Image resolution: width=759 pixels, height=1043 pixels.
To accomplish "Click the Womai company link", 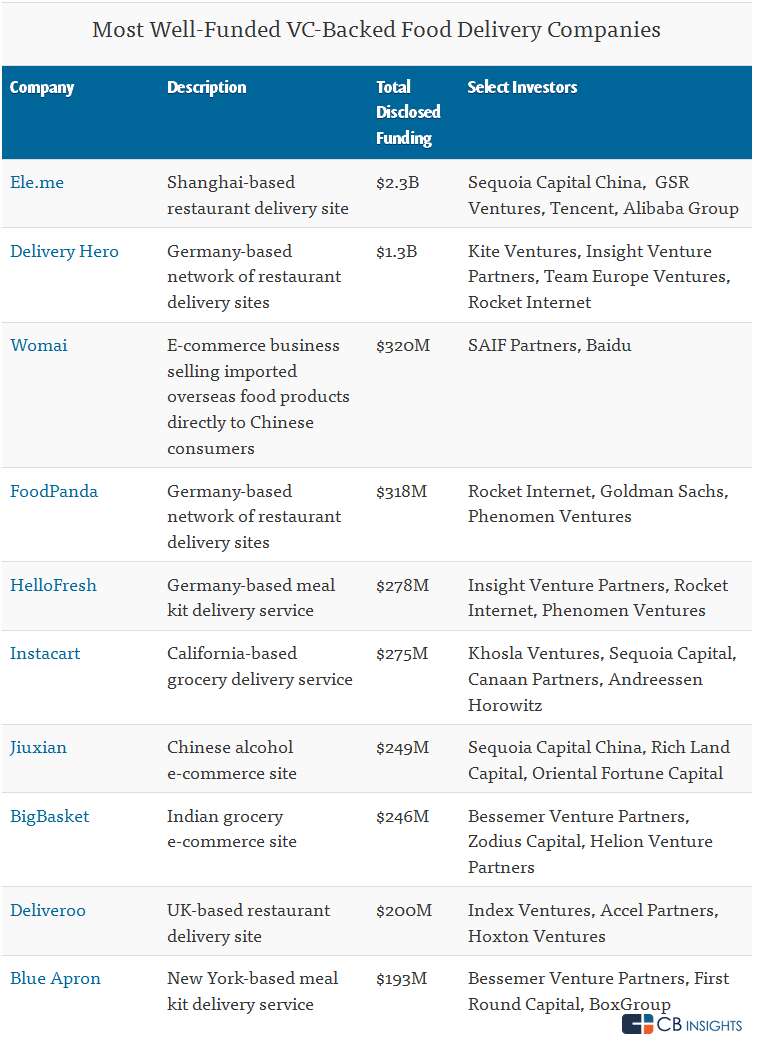I will 39,345.
